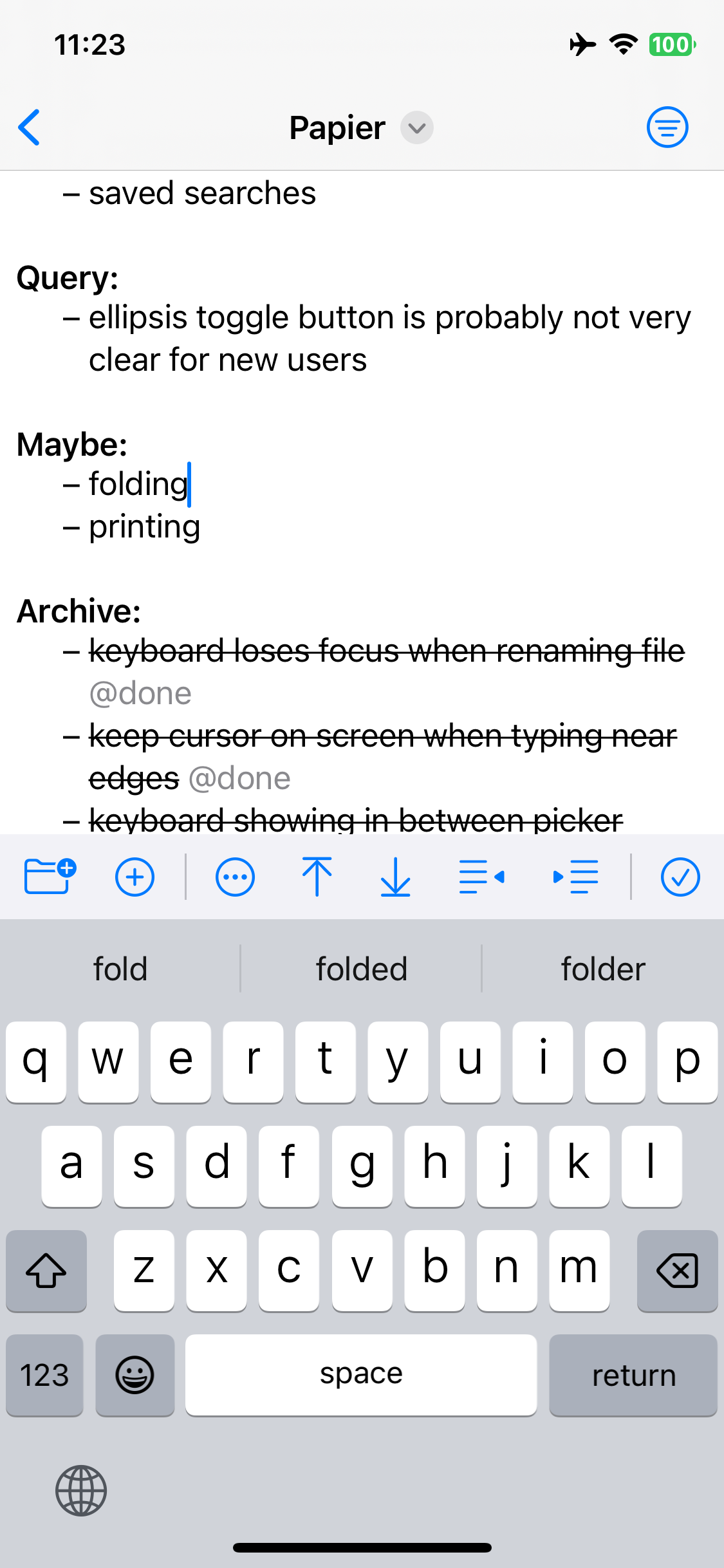Expand the Papier title dropdown chevron

pyautogui.click(x=417, y=127)
